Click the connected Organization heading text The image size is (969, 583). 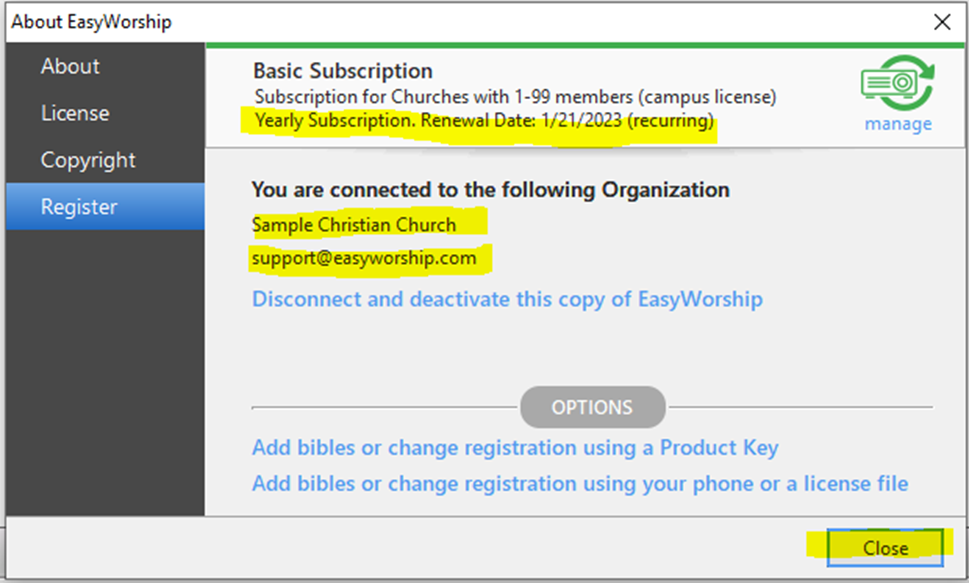(491, 190)
